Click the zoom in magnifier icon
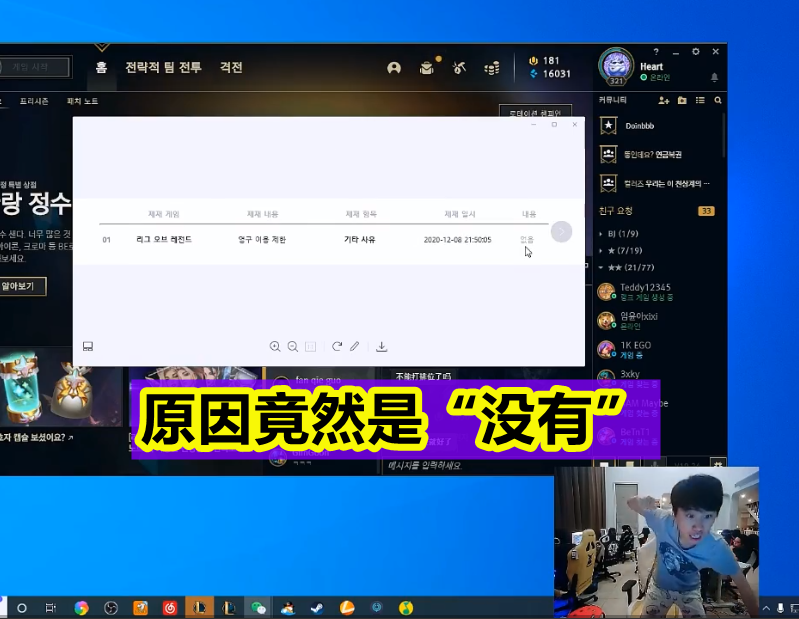This screenshot has height=619, width=799. click(275, 347)
